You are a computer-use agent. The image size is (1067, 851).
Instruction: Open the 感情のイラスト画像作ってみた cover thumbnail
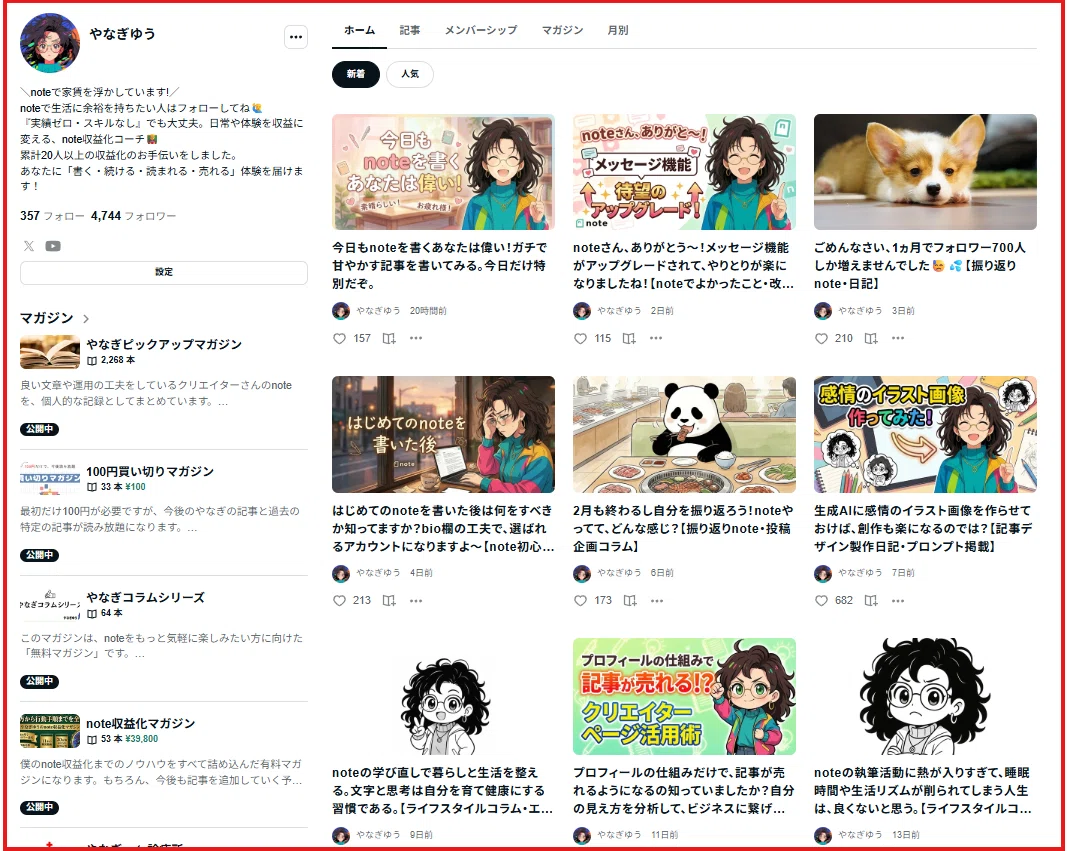pos(925,434)
